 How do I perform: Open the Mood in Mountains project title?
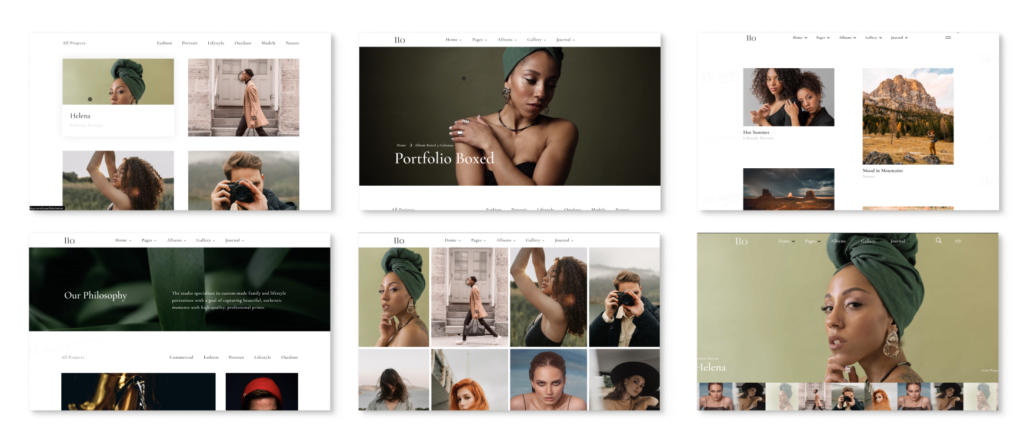pos(883,170)
